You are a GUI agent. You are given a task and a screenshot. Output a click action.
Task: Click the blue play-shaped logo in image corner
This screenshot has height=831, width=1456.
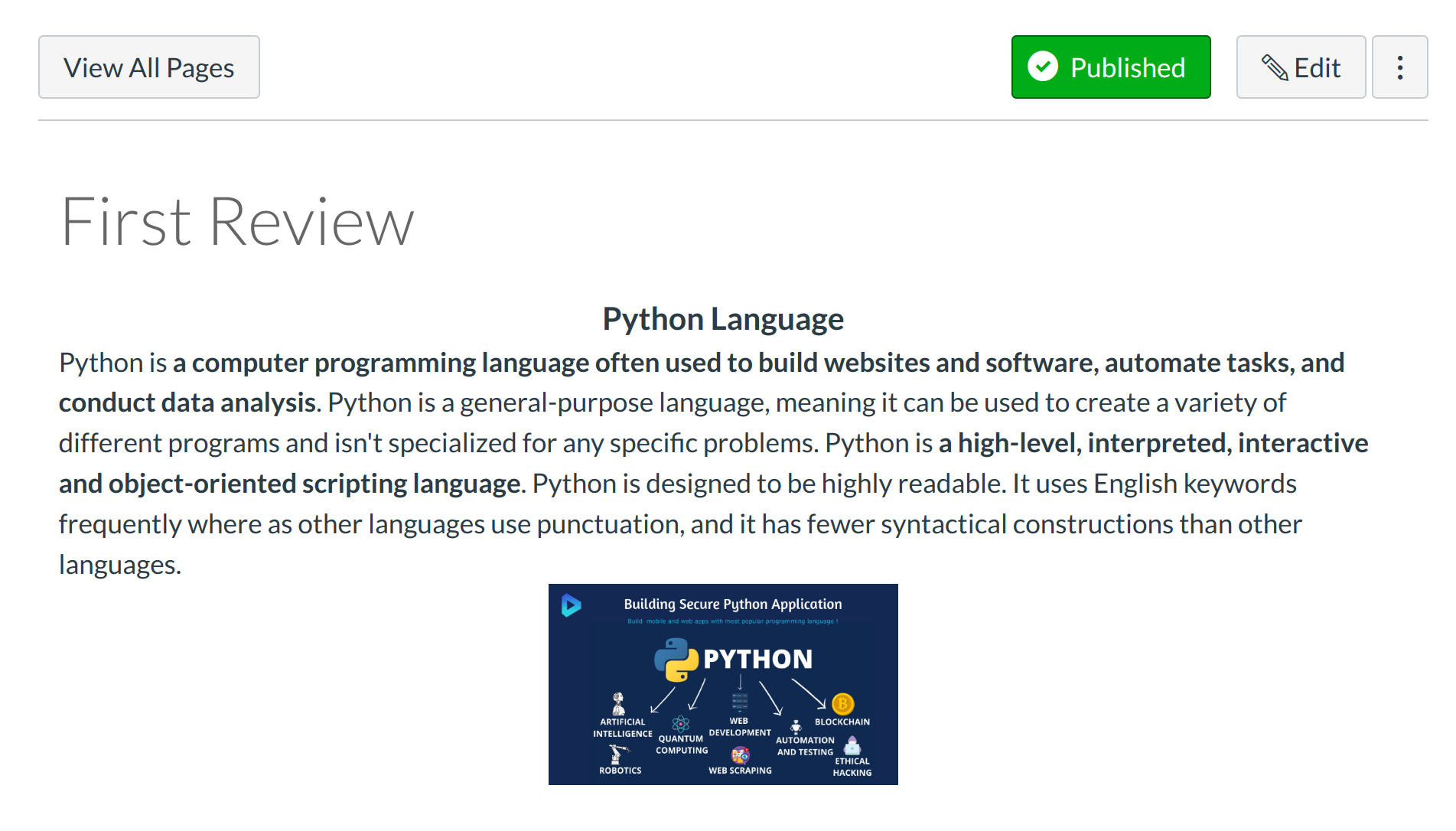pos(571,605)
